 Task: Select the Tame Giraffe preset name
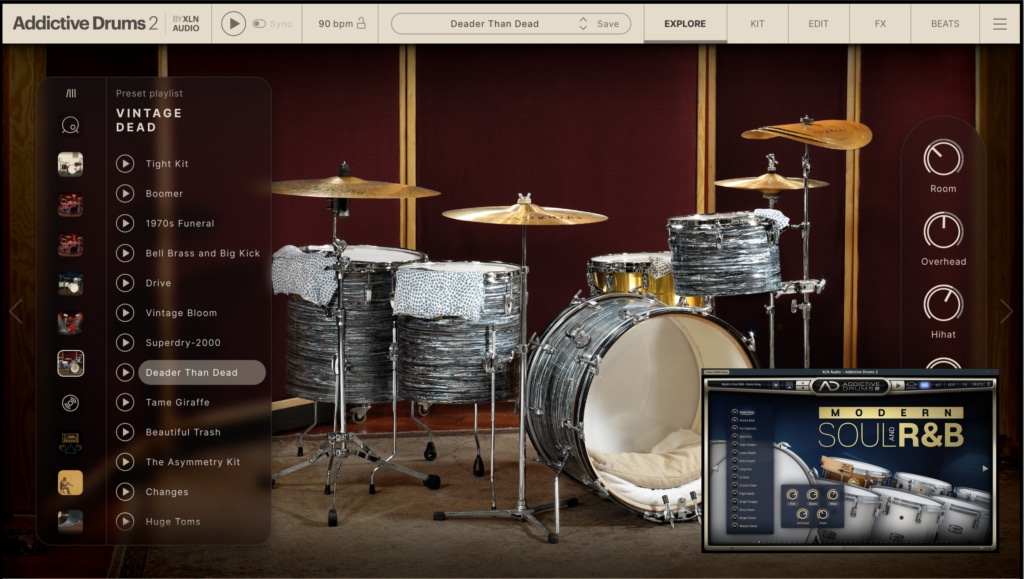pos(177,402)
